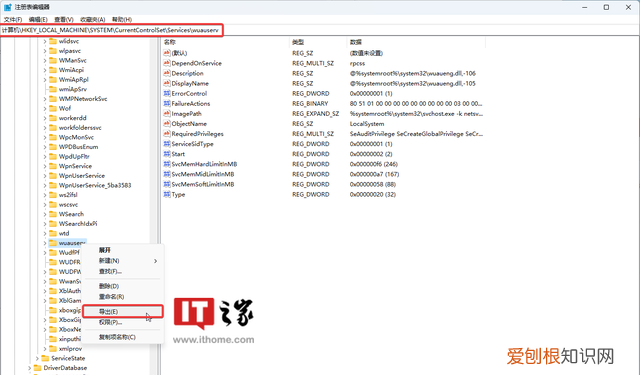Click the ServiceSidType DWORD icon
This screenshot has height=375, width=640.
click(167, 144)
